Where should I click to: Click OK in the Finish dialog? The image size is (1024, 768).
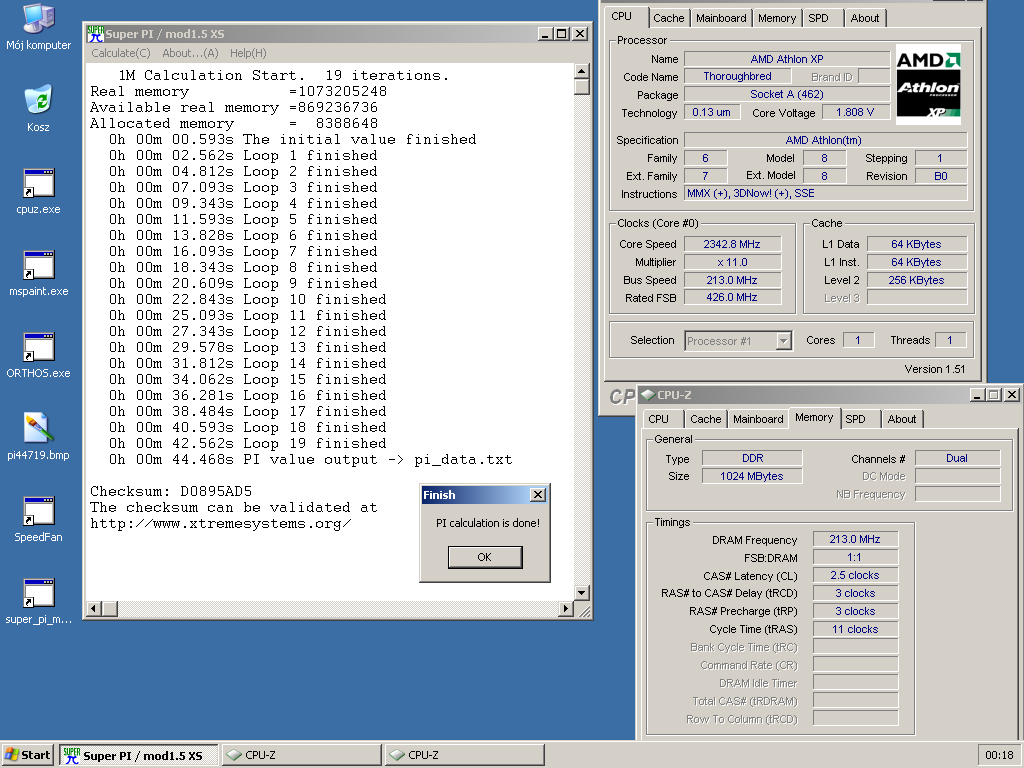[485, 557]
